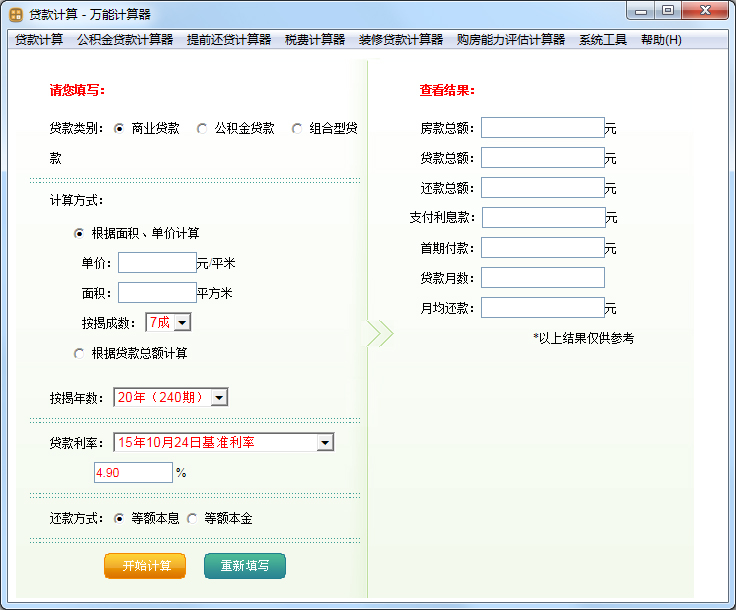Minimize the 万能计算器 window

click(x=641, y=11)
